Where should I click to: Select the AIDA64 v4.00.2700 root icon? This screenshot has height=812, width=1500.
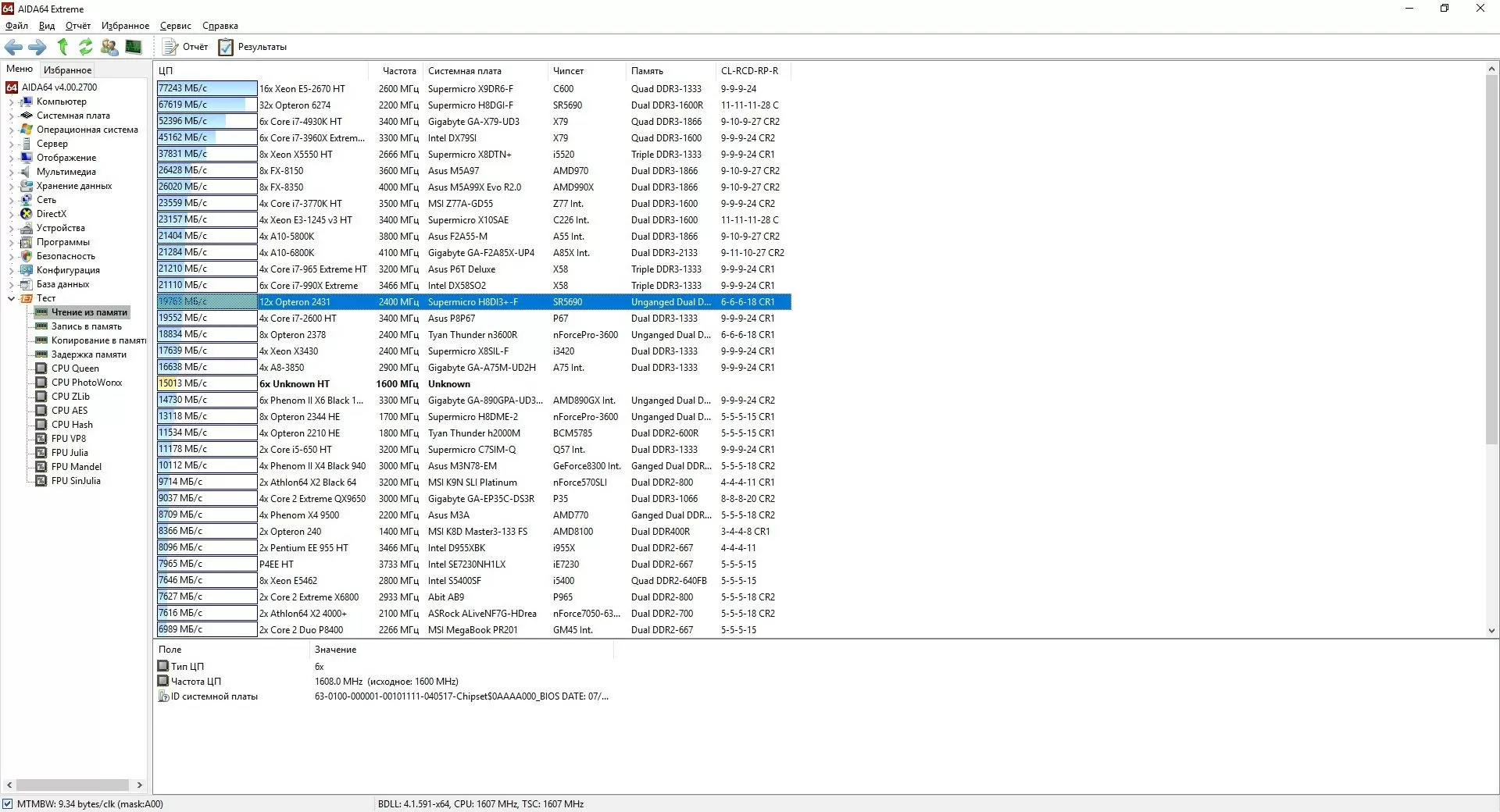[12, 87]
